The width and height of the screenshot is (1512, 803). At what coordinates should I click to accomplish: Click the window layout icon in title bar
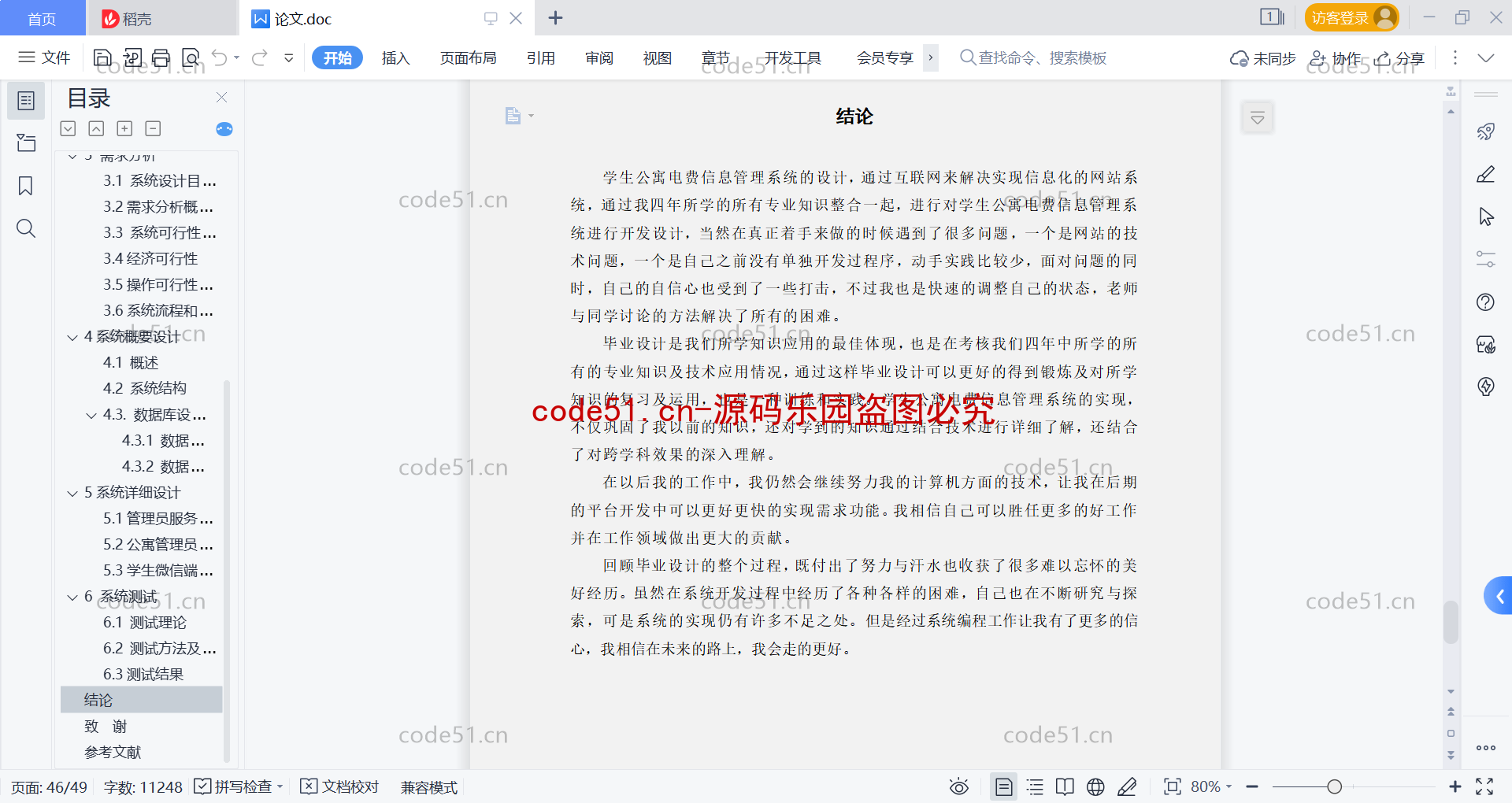(x=1271, y=17)
